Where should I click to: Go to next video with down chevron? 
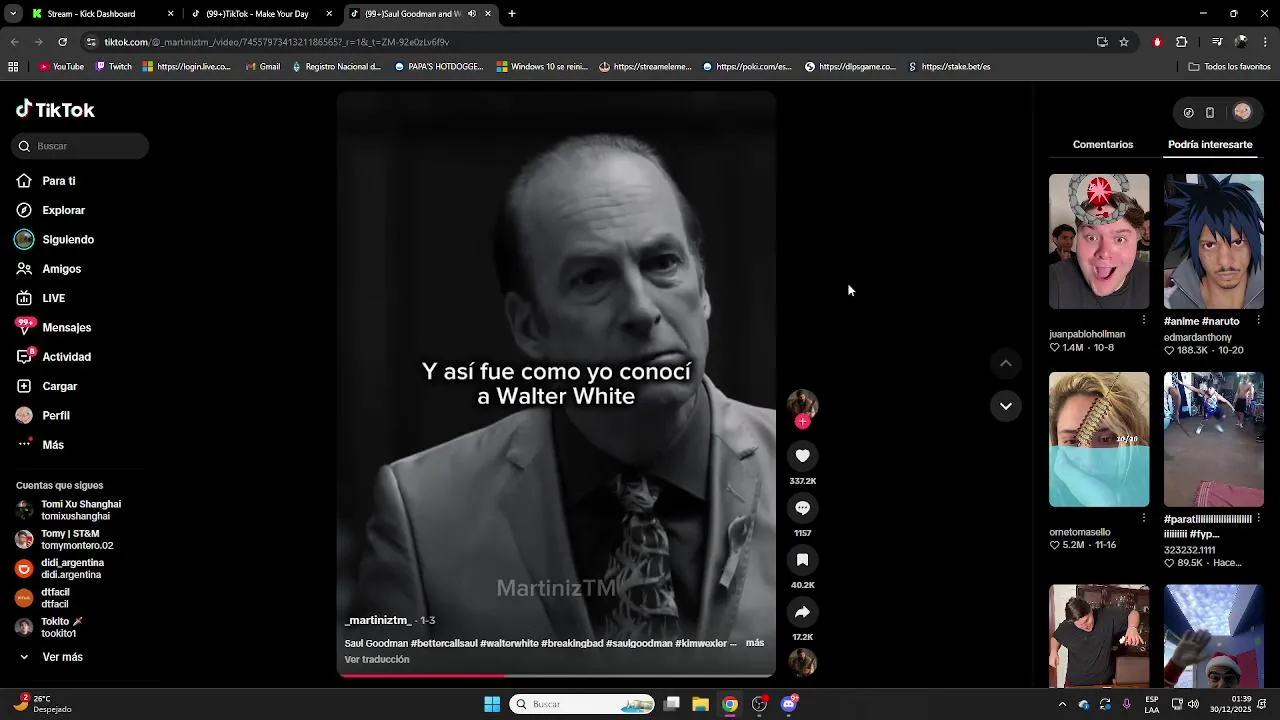click(x=1006, y=406)
